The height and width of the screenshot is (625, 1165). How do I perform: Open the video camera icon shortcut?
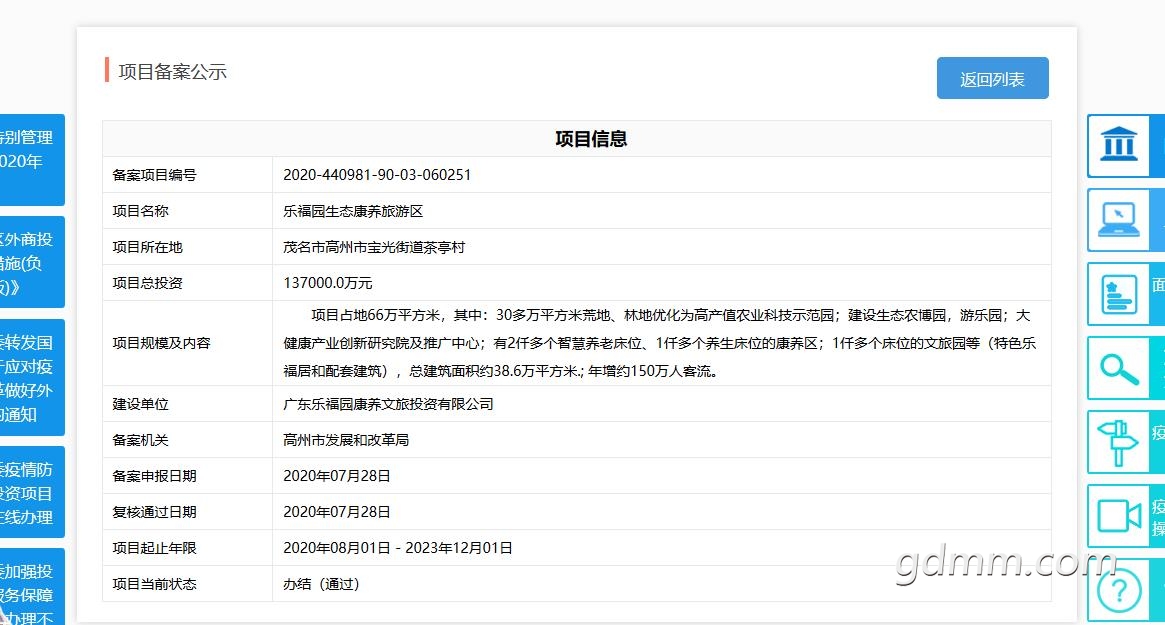pos(1119,516)
